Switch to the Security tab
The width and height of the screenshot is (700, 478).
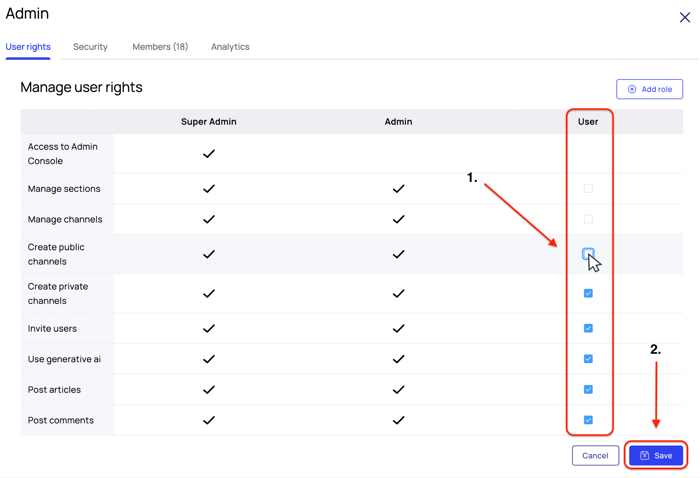click(x=90, y=47)
